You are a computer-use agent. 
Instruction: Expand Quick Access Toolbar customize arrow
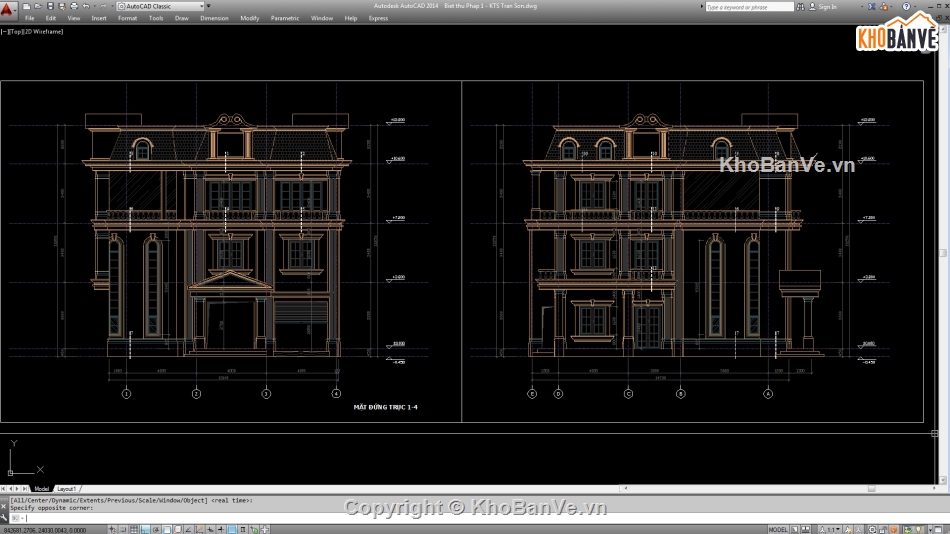click(x=208, y=6)
